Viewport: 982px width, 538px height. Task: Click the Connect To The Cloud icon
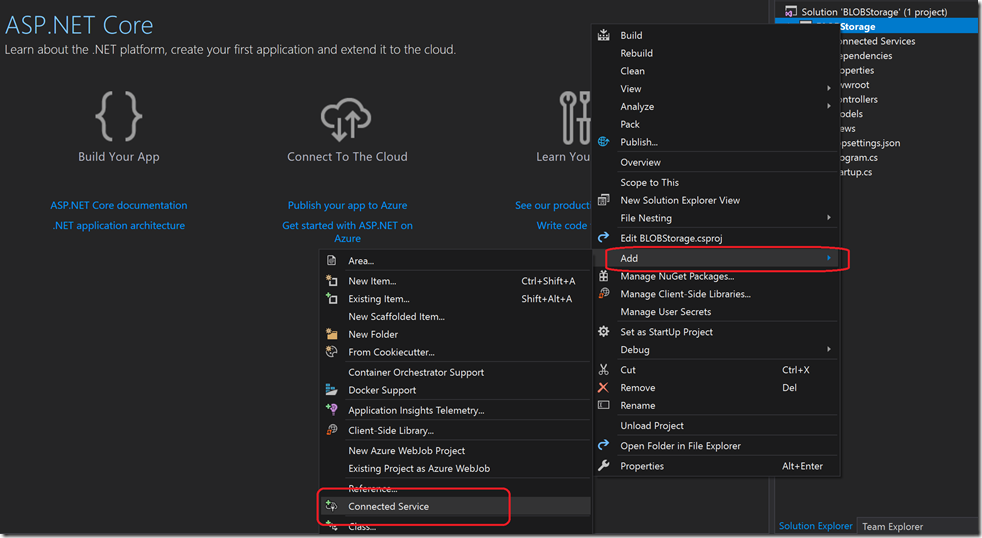click(x=346, y=119)
